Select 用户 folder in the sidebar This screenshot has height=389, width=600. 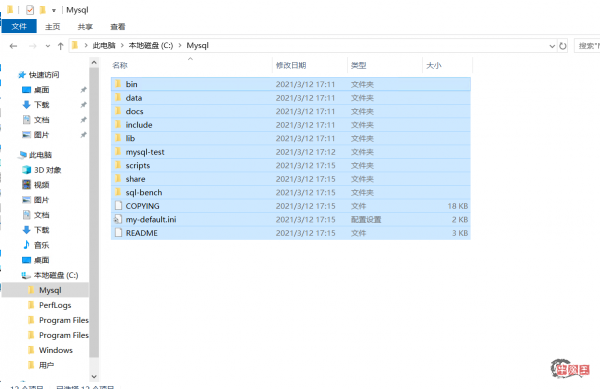click(x=46, y=365)
